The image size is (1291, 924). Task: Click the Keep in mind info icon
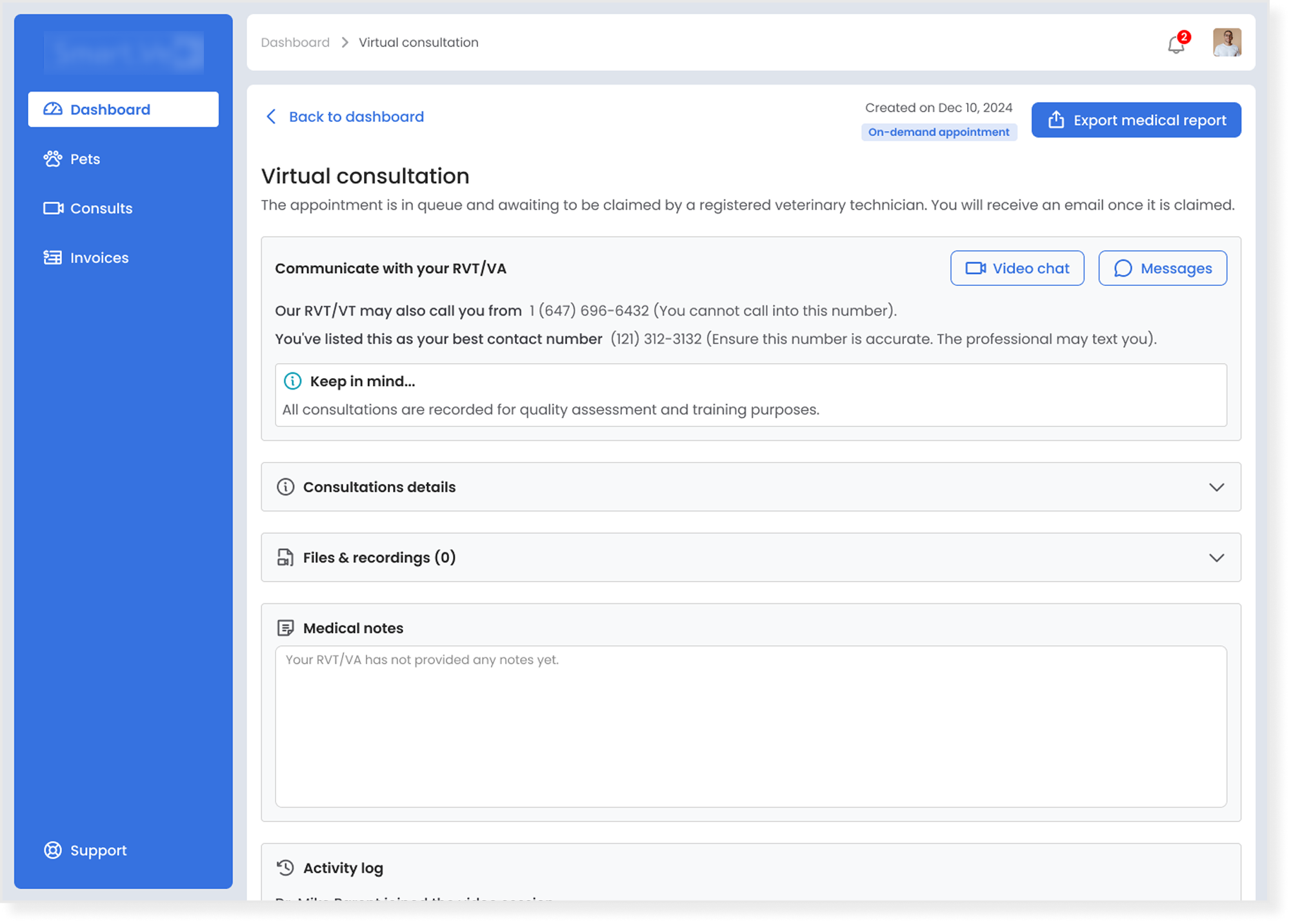click(292, 381)
